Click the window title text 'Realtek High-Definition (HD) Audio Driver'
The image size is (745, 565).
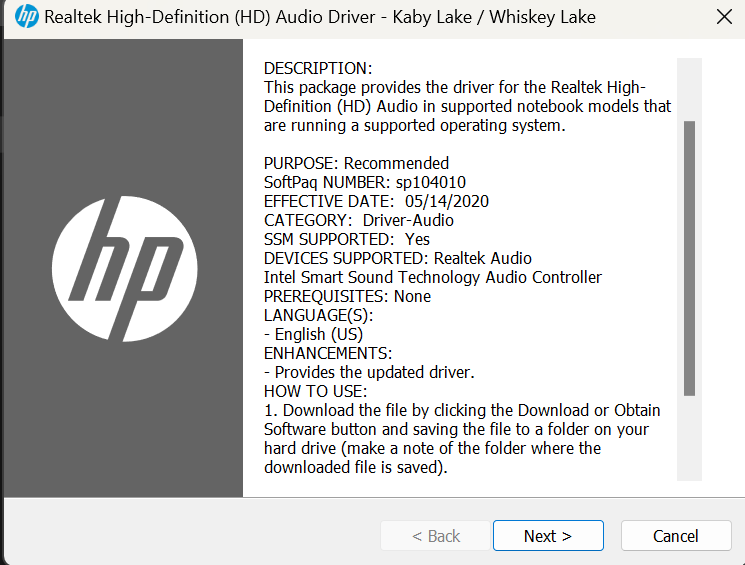click(x=210, y=17)
